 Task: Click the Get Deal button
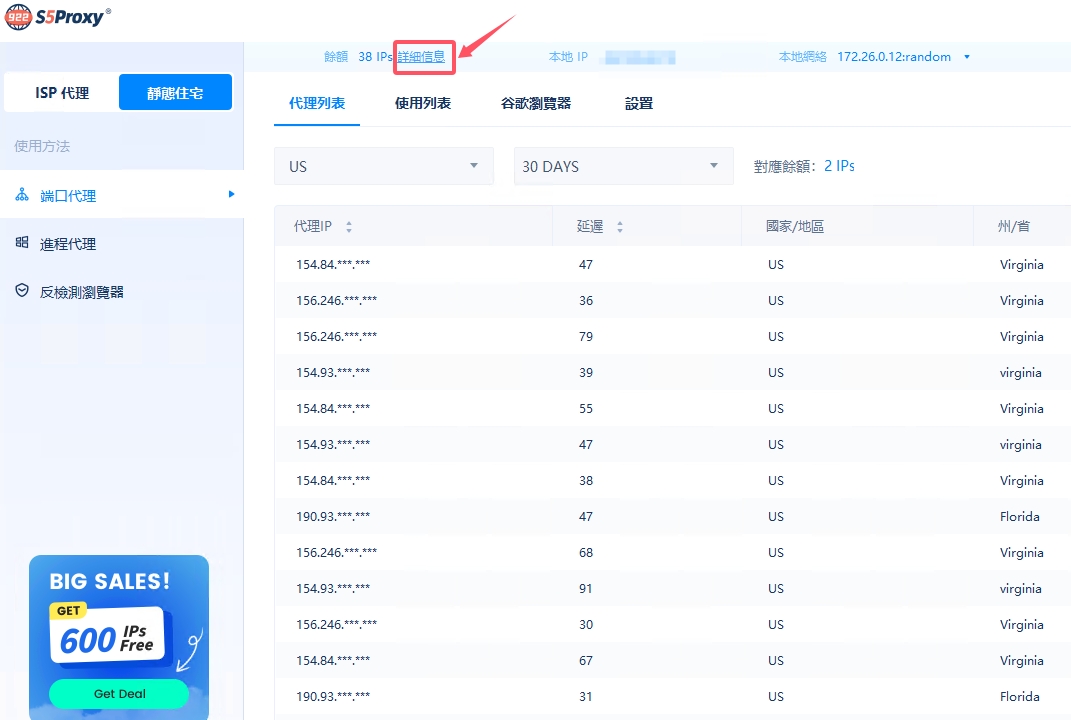click(119, 693)
